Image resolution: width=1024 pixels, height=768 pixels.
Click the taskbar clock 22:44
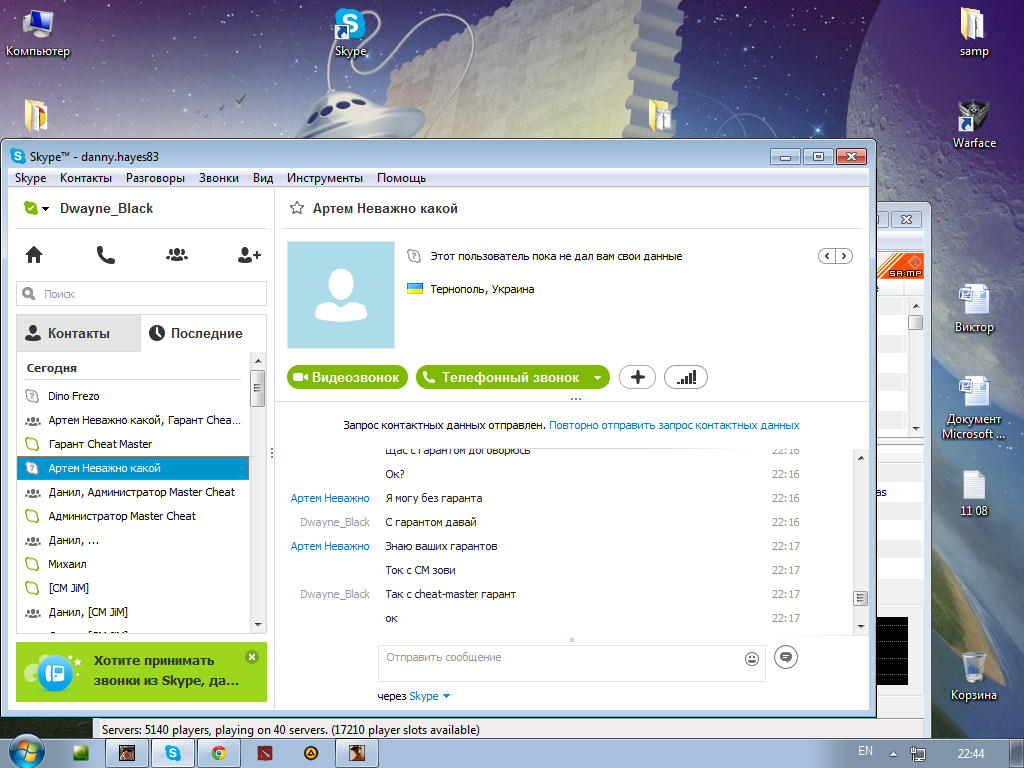pos(971,754)
